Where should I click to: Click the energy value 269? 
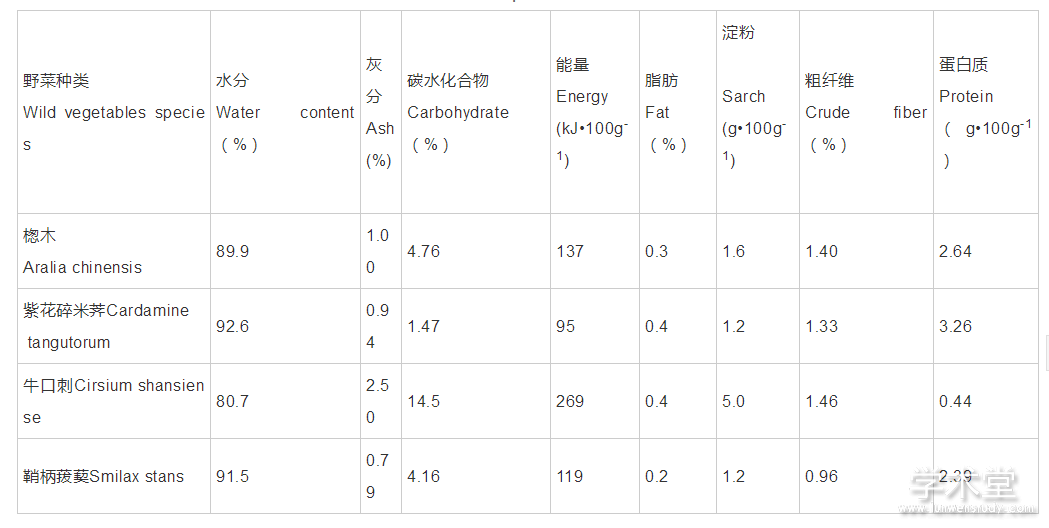coord(569,402)
